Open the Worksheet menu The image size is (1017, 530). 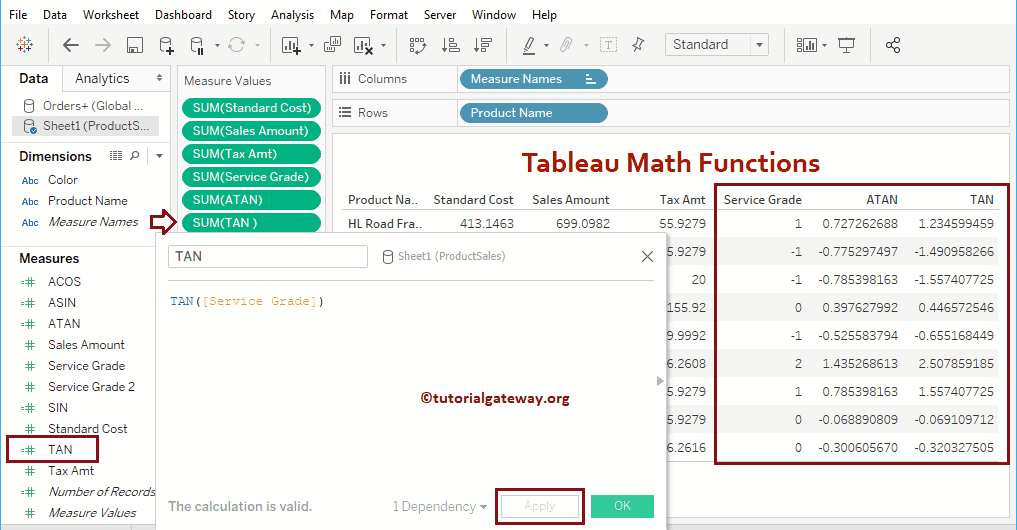click(111, 14)
